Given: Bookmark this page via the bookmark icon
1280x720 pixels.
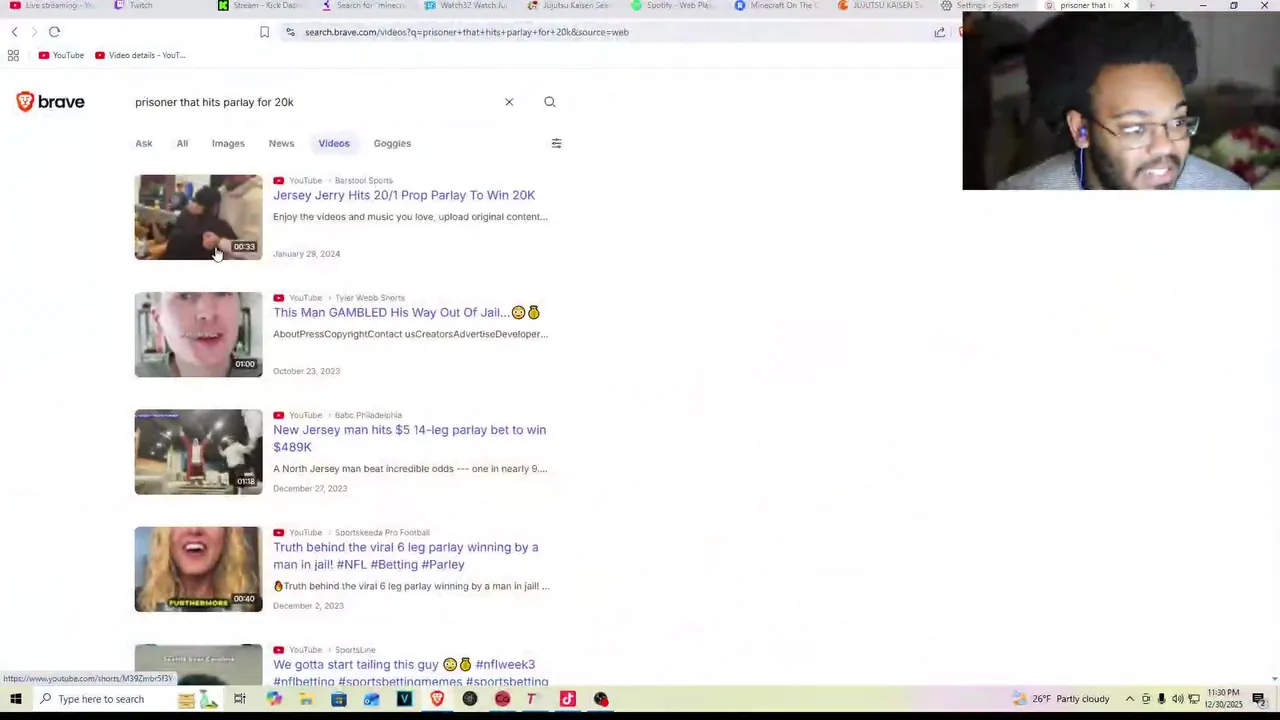Looking at the screenshot, I should pyautogui.click(x=264, y=32).
